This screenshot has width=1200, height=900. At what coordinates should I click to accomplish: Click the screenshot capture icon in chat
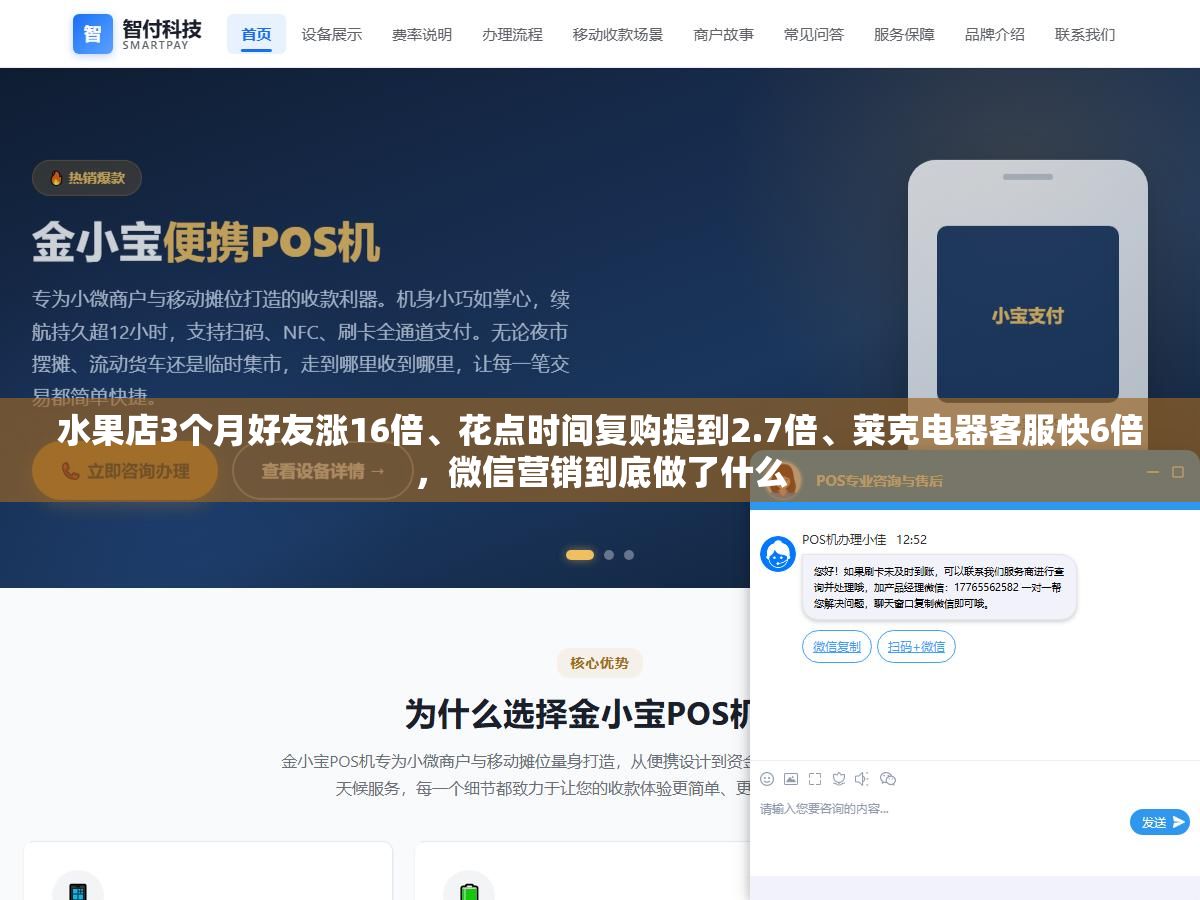[815, 779]
